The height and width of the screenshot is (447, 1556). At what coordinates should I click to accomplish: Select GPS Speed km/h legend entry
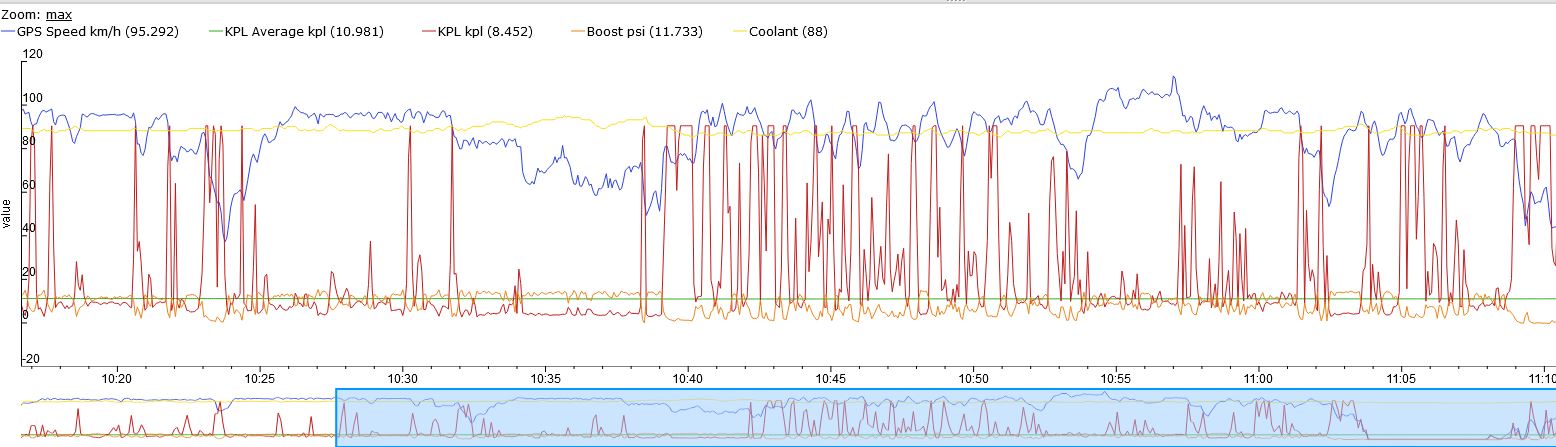pyautogui.click(x=90, y=32)
